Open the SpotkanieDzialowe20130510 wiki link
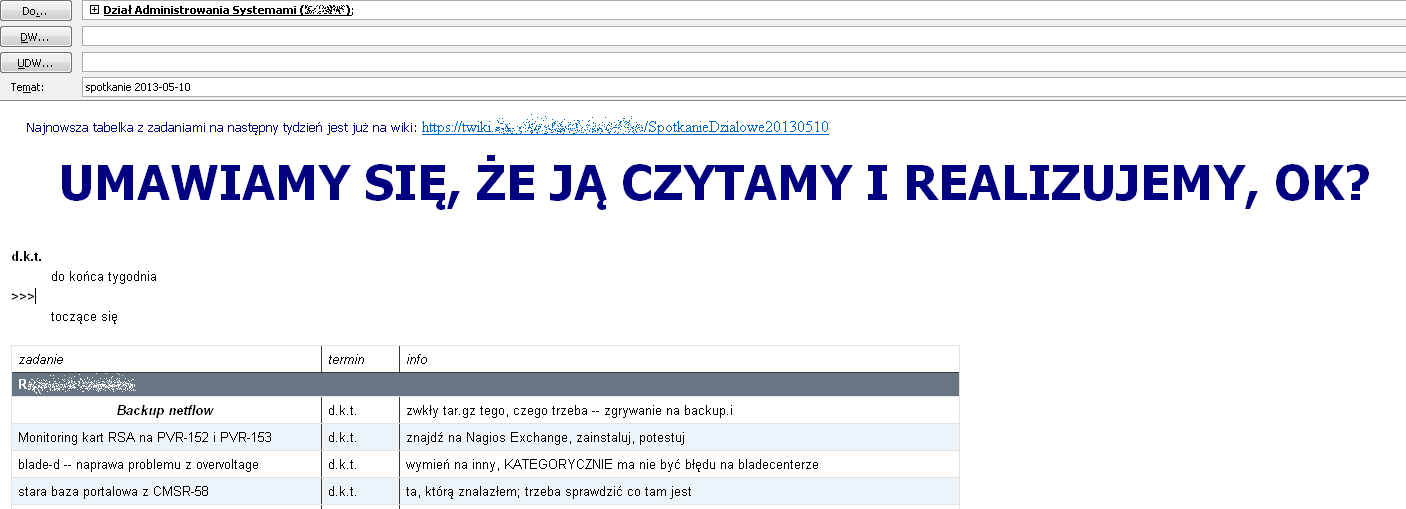Screen dimensions: 1406x509 (x=625, y=128)
